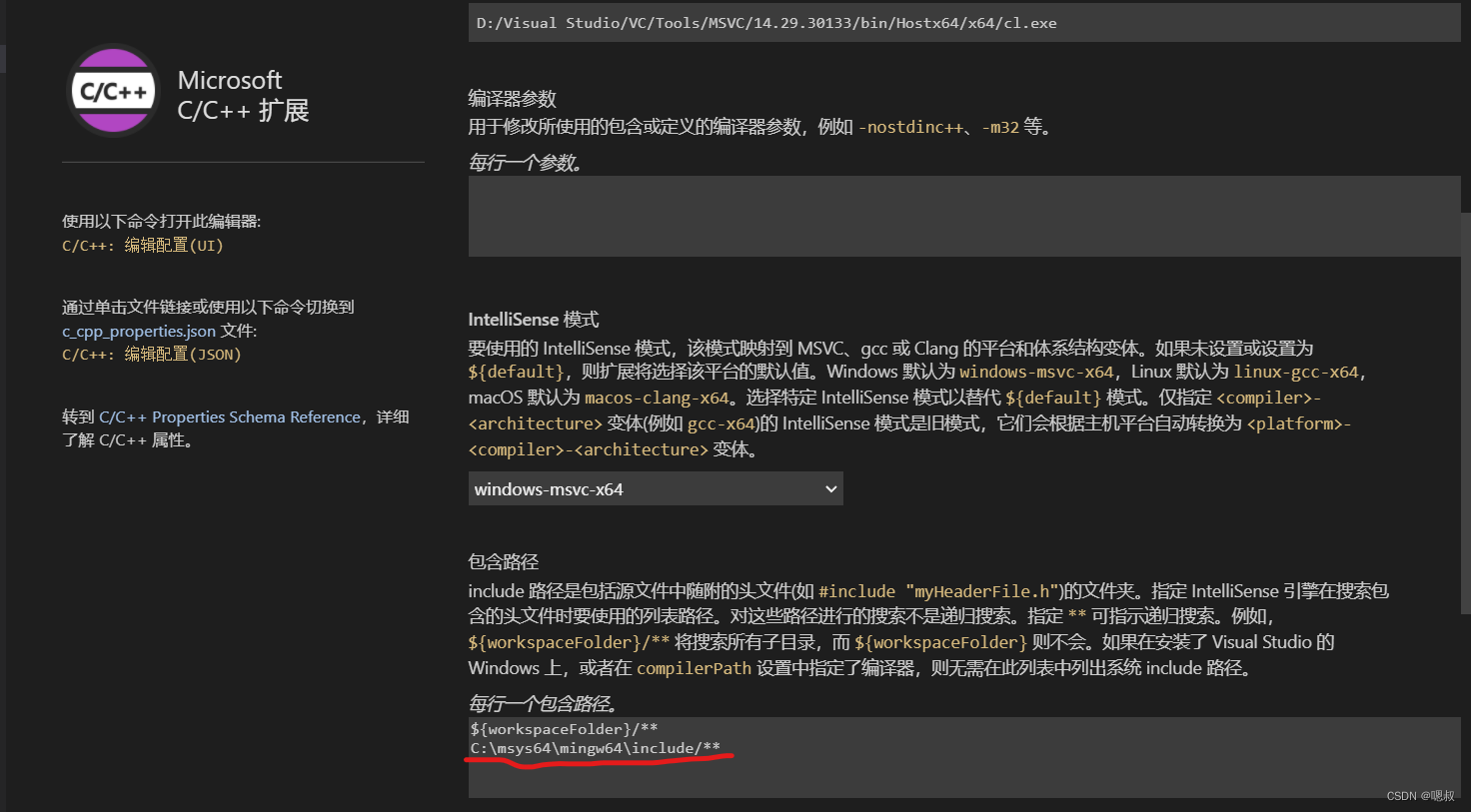Click the C:\msys64\mingw64\include/** path line
1471x812 pixels.
click(x=596, y=748)
